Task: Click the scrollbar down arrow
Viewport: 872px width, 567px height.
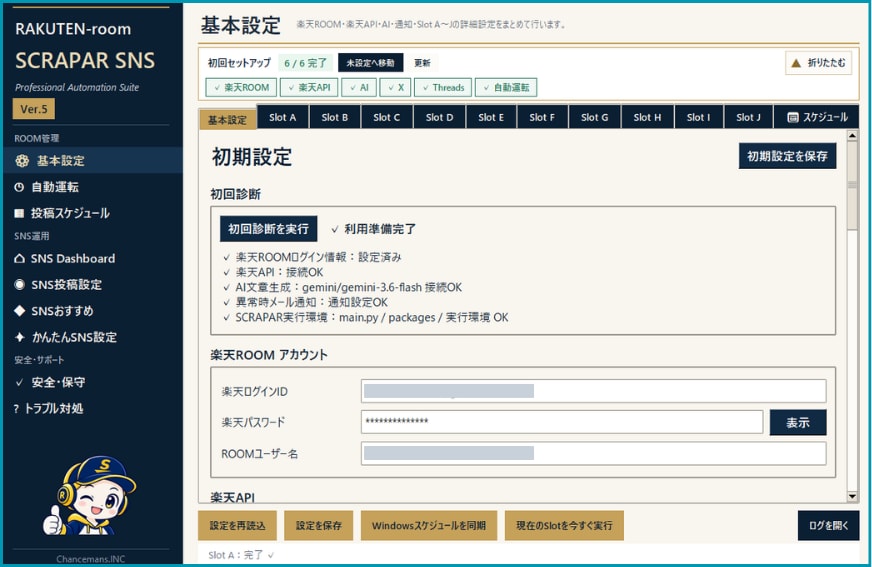Action: [852, 496]
